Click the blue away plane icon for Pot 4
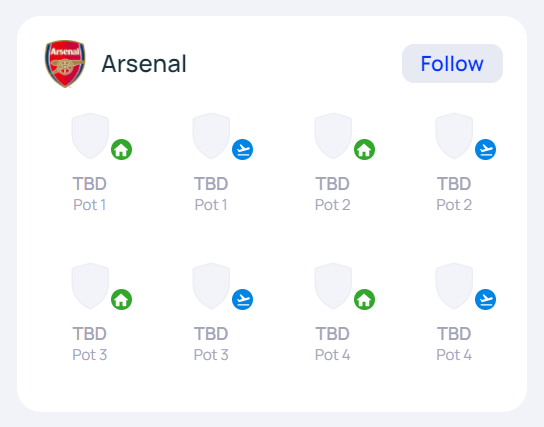This screenshot has width=544, height=427. click(x=485, y=299)
